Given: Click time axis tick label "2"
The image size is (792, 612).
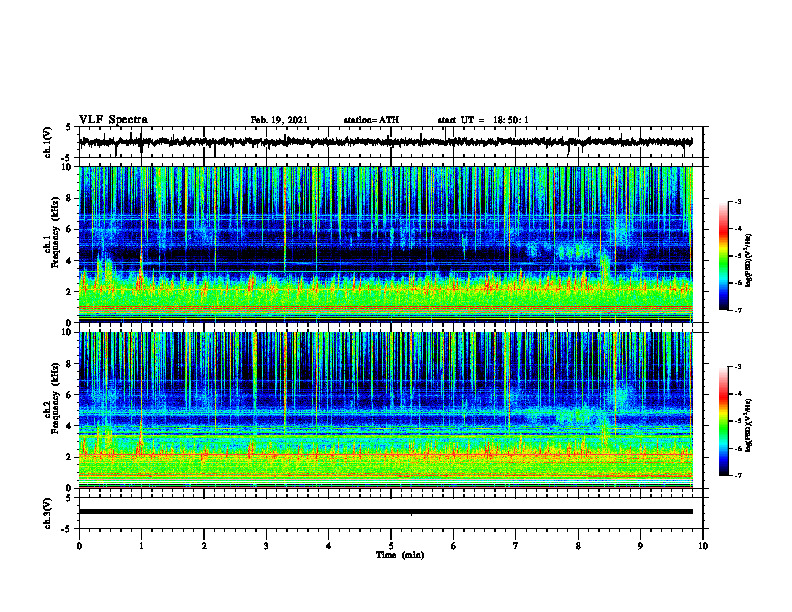Looking at the screenshot, I should tap(204, 546).
